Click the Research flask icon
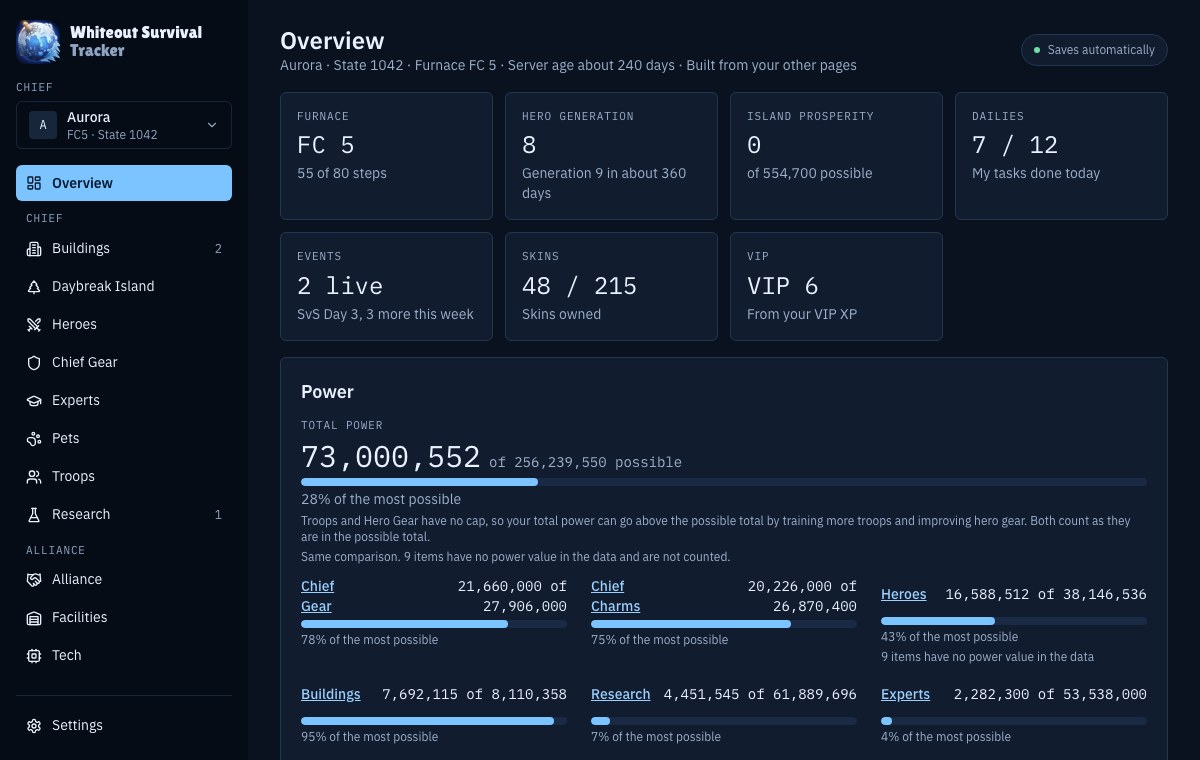 [34, 514]
